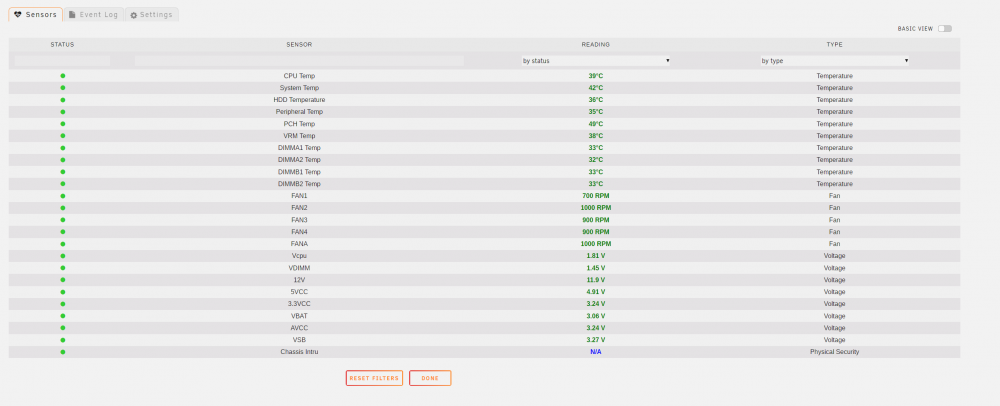This screenshot has height=406, width=1000.
Task: Sort by the Reading column header
Action: click(x=596, y=45)
